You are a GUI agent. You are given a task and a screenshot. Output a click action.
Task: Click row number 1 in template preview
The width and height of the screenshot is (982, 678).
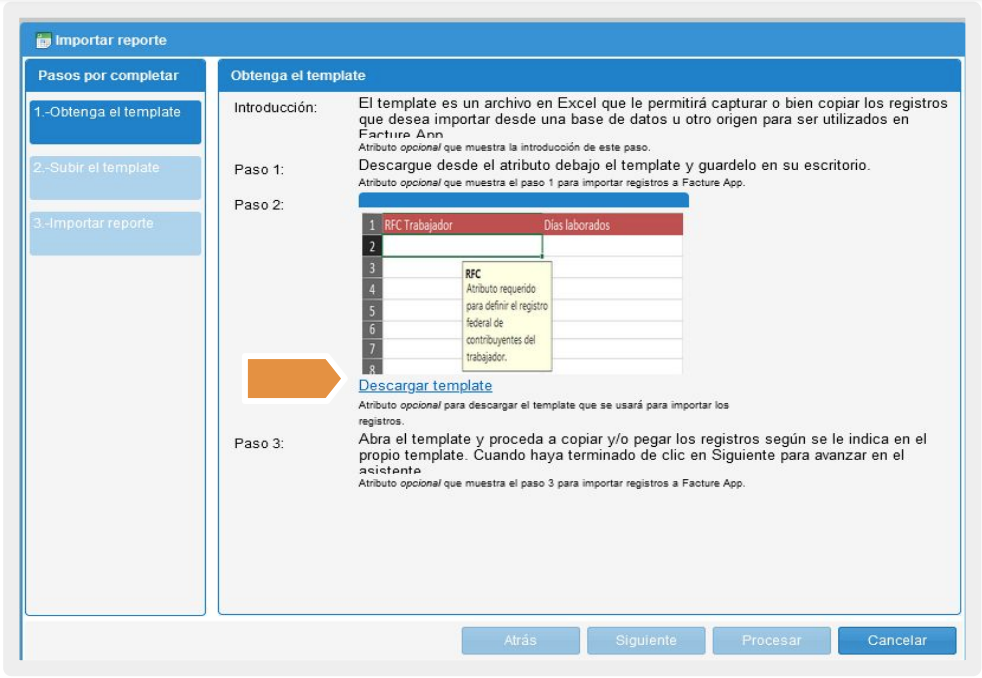click(x=371, y=225)
